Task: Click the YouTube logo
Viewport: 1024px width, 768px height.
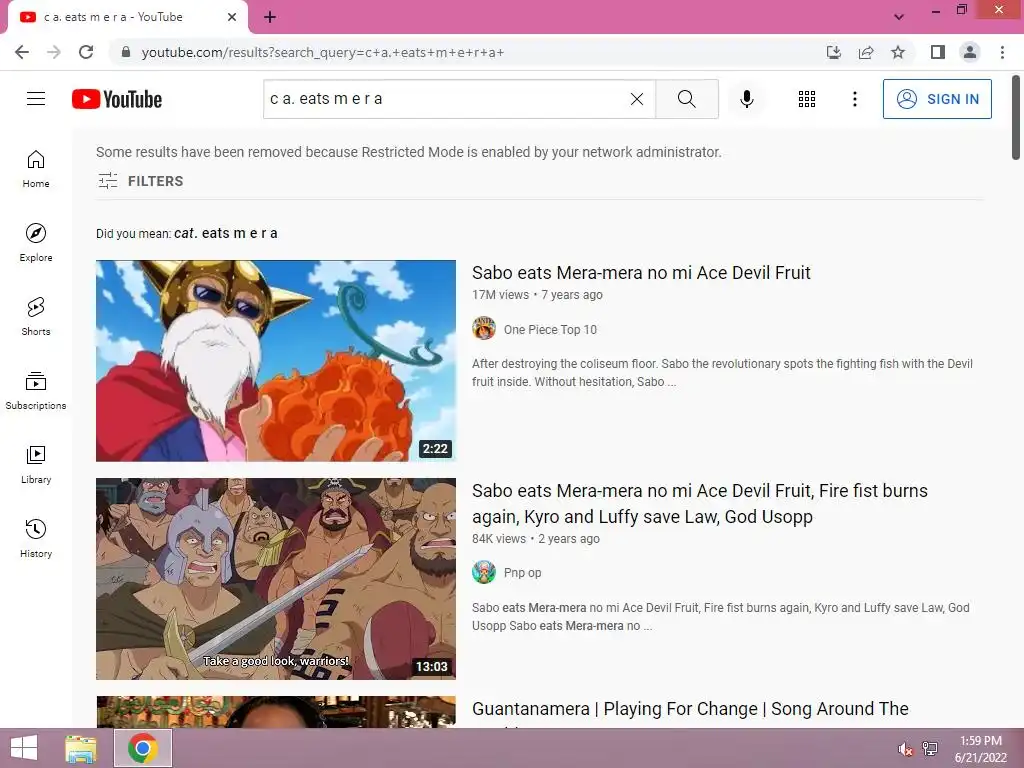Action: tap(117, 99)
